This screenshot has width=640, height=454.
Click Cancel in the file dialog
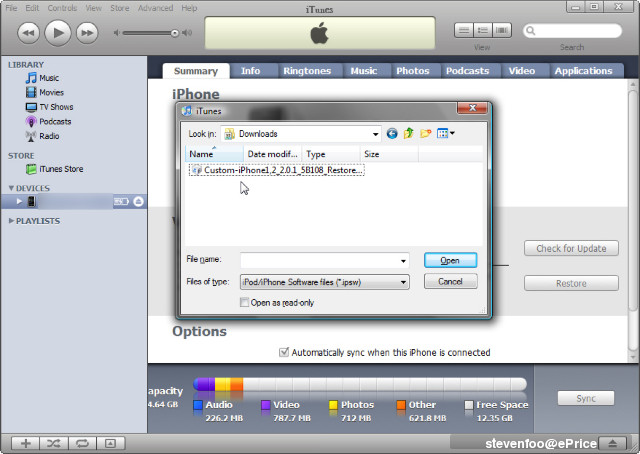click(450, 282)
